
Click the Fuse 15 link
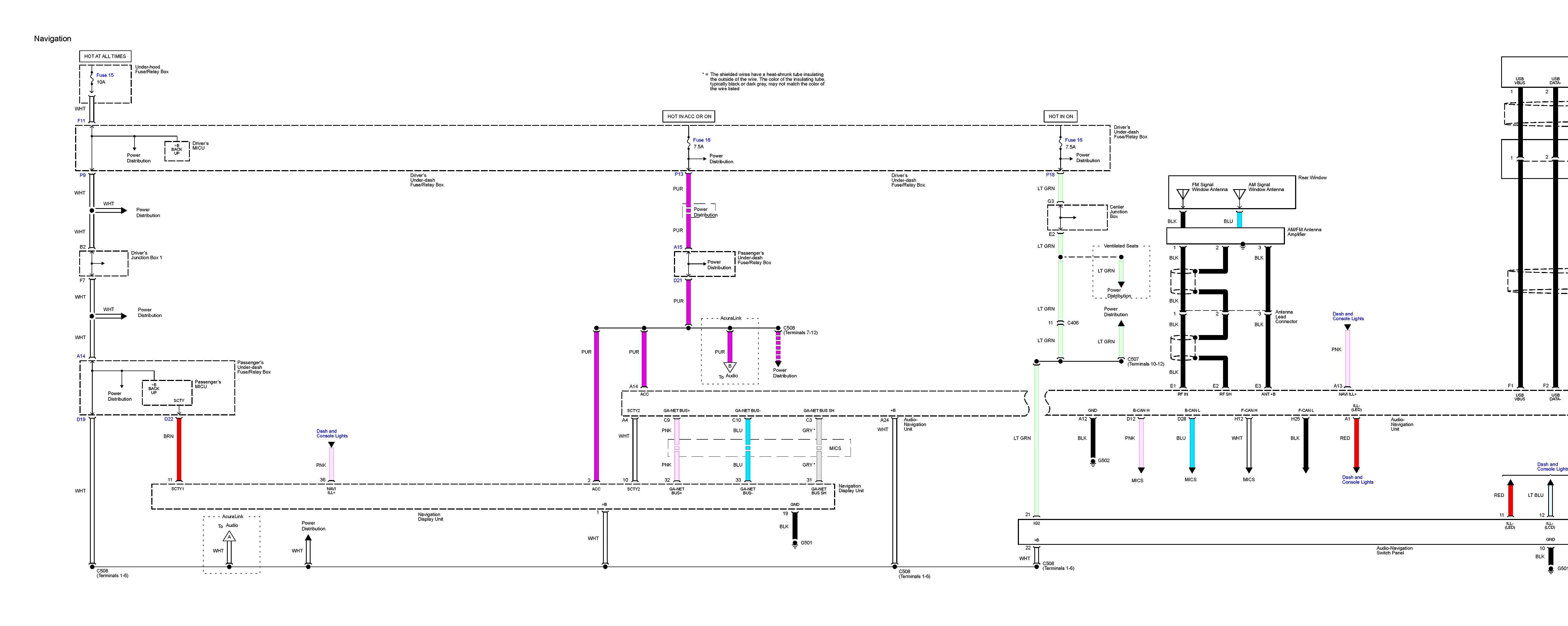pos(105,75)
